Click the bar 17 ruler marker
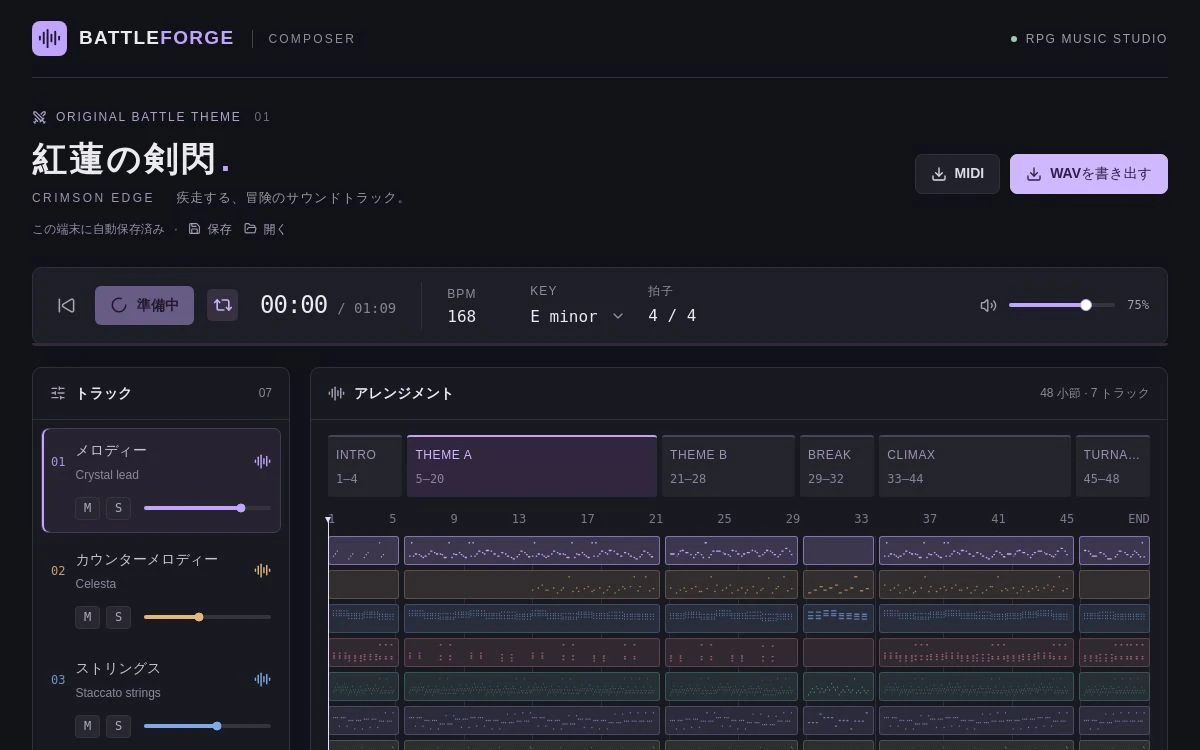This screenshot has width=1200, height=750. 587,519
